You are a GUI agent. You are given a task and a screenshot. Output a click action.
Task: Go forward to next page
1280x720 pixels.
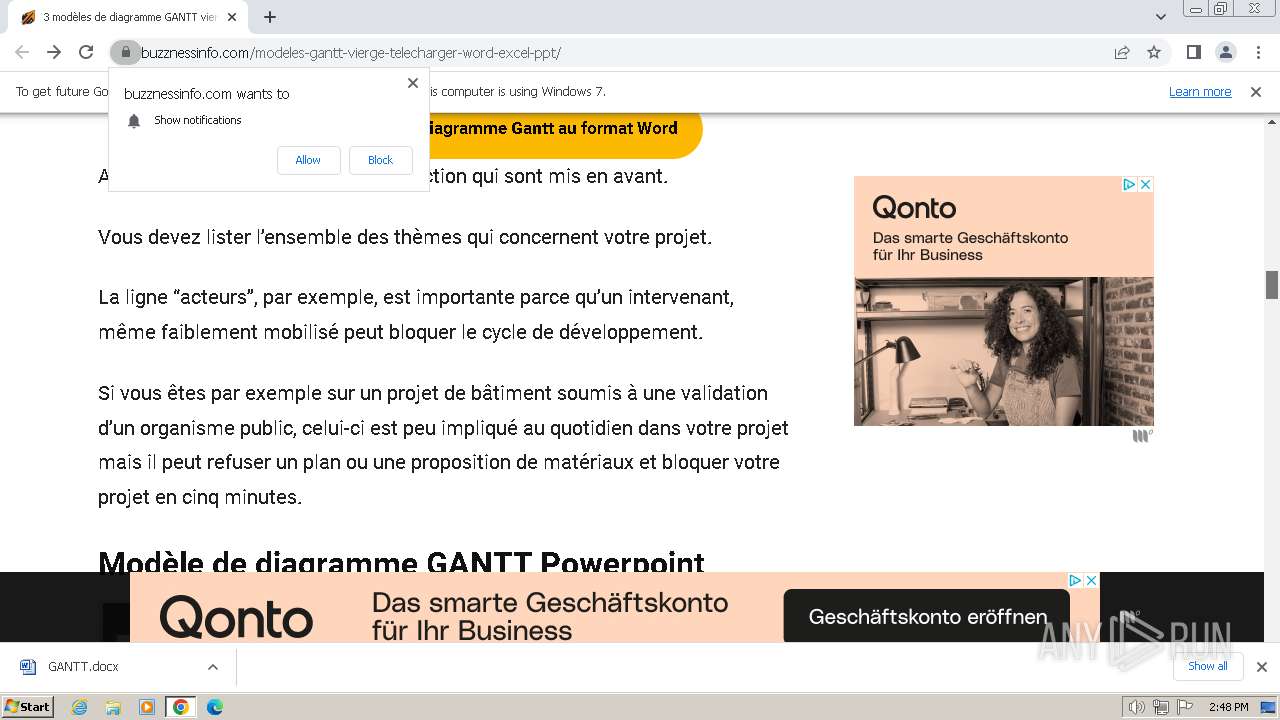(x=54, y=52)
